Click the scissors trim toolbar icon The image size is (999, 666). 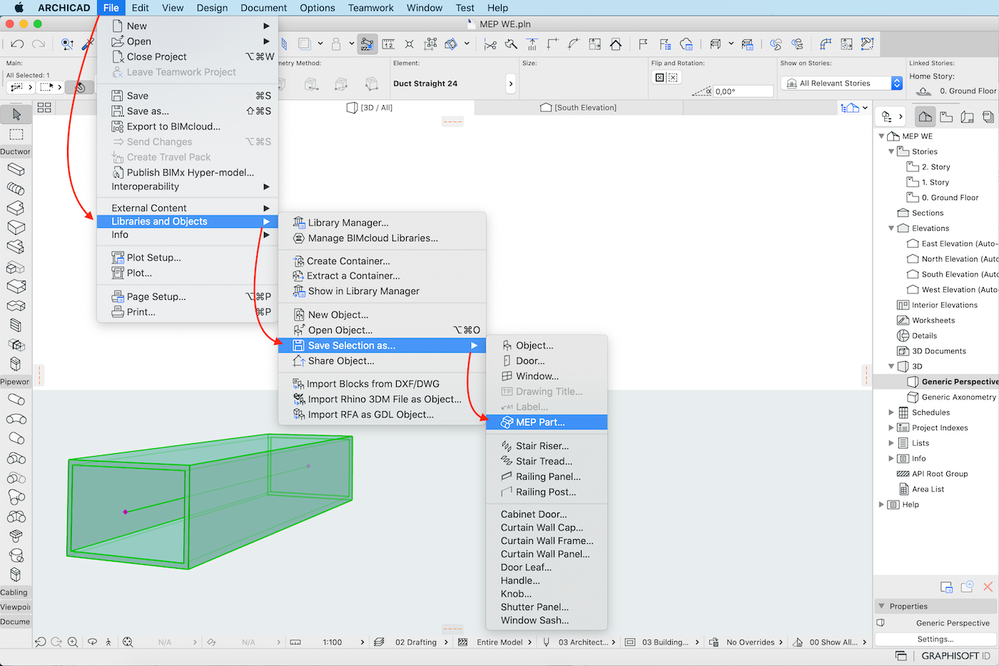click(x=490, y=44)
